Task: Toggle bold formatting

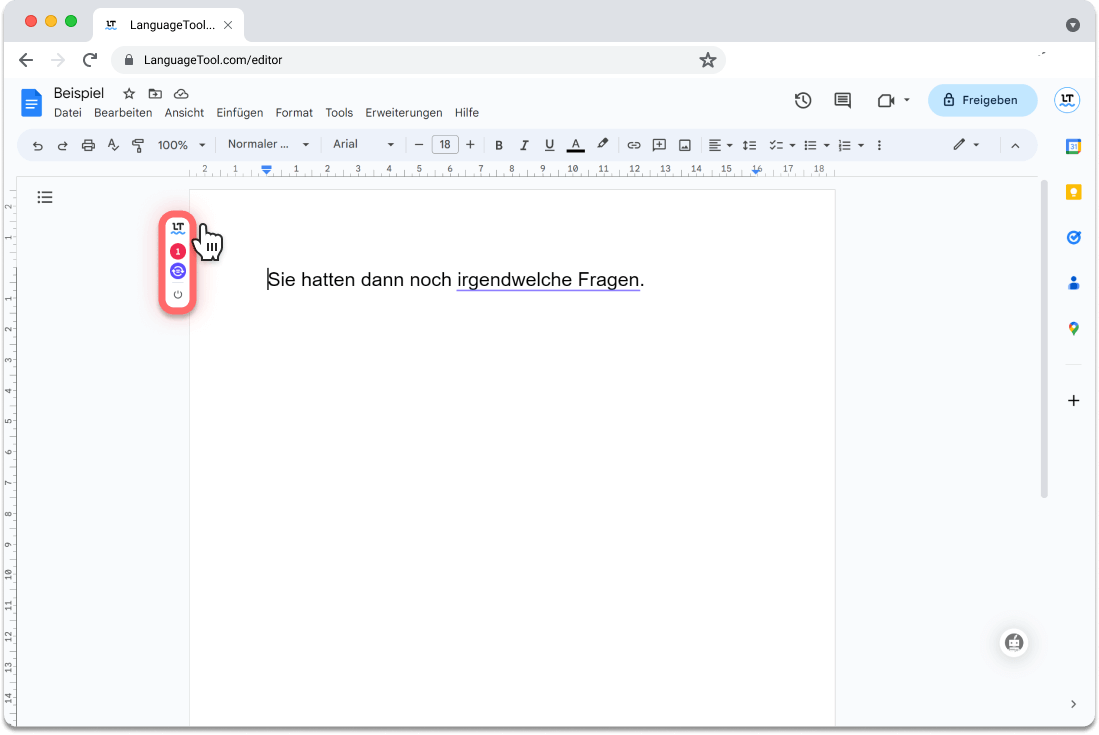Action: [x=499, y=145]
